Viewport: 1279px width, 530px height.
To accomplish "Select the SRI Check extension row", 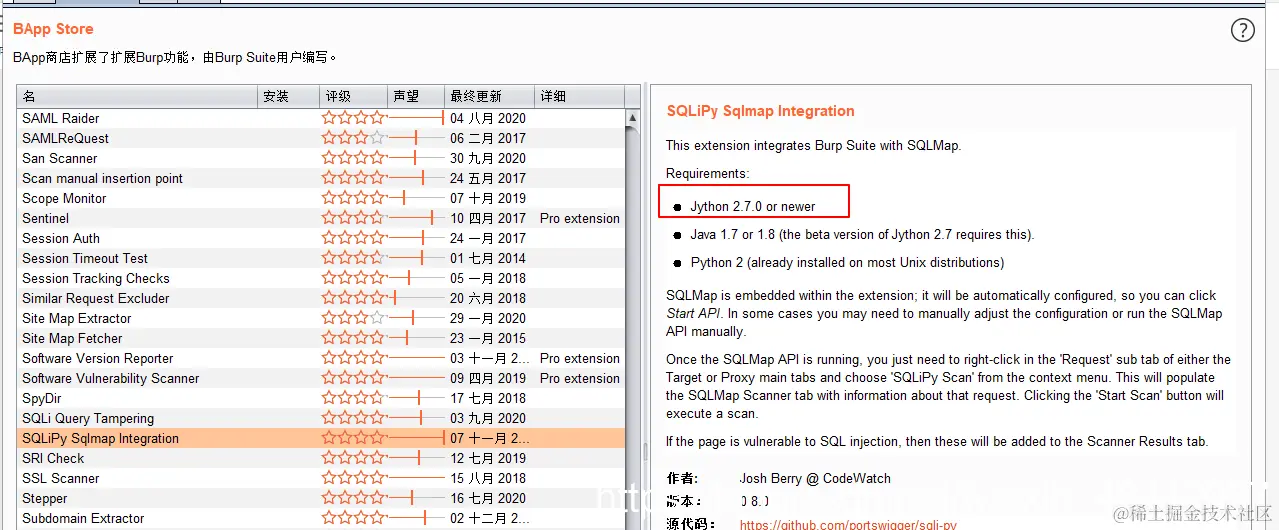I will click(x=321, y=458).
